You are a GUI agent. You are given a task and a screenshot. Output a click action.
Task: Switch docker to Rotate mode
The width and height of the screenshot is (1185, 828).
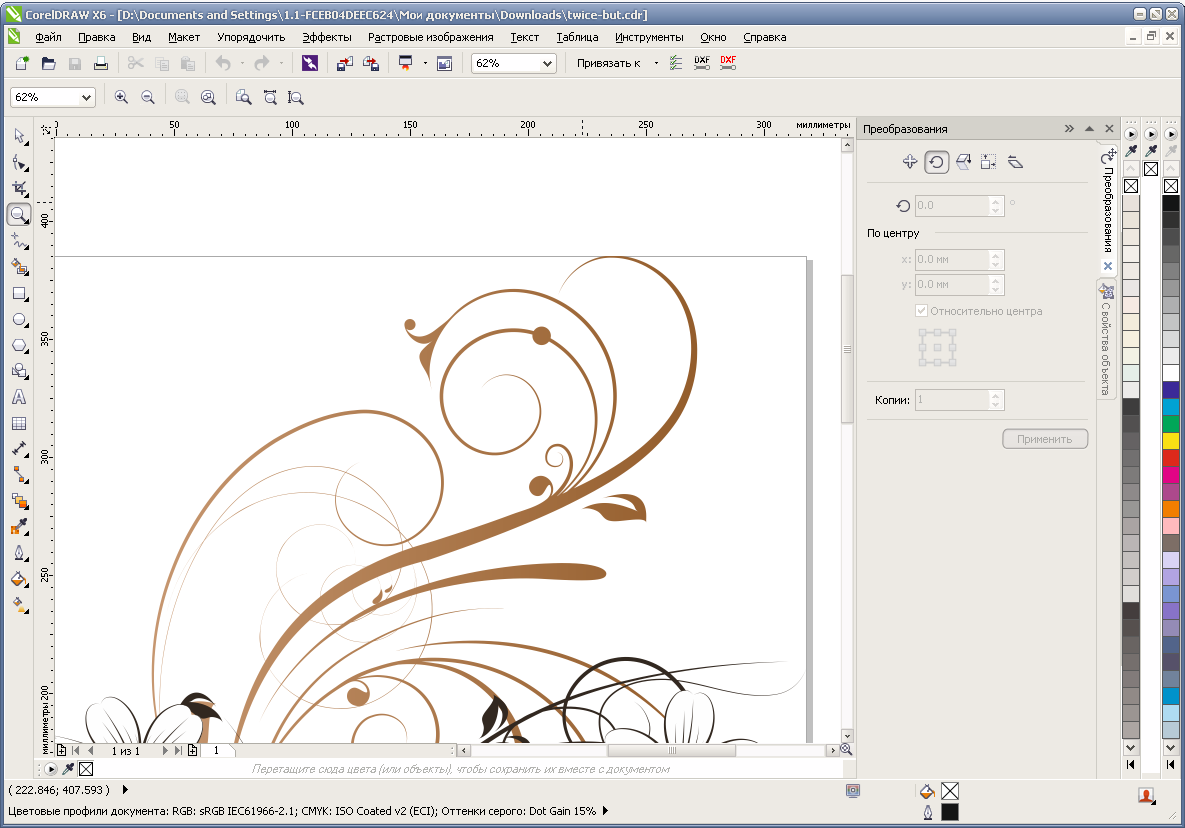(x=936, y=162)
